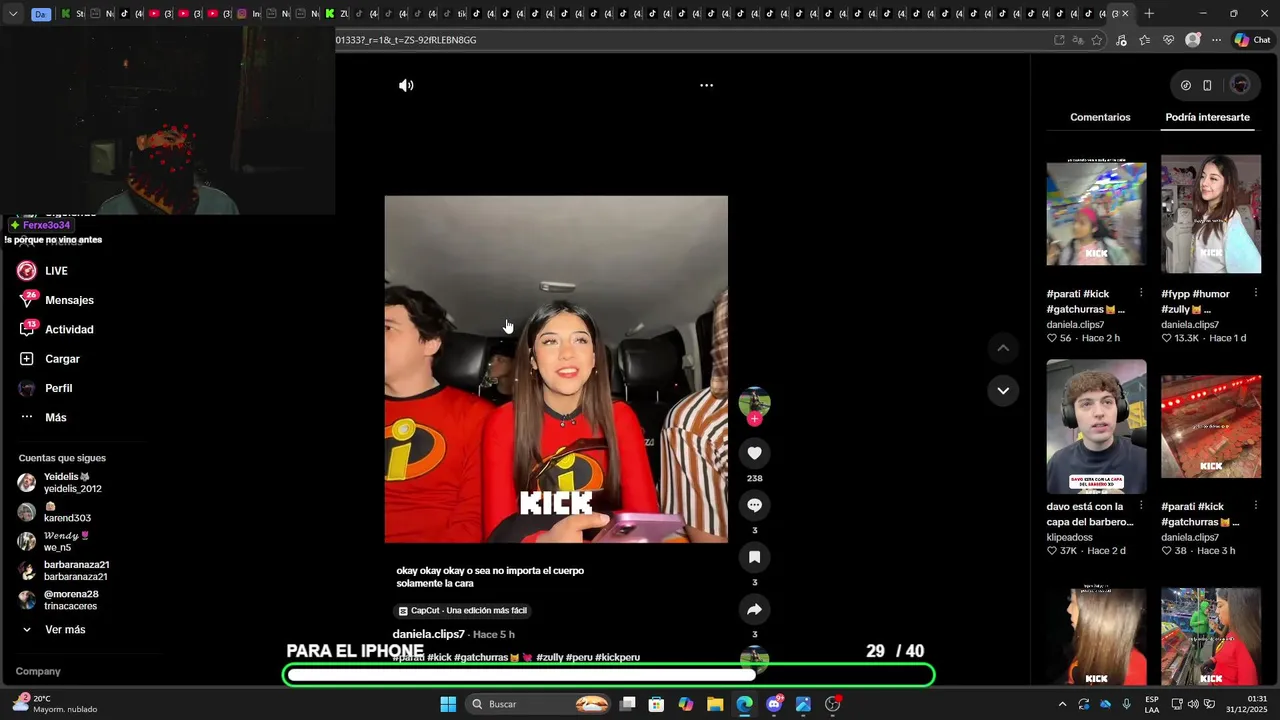Play the main TikTok video
1280x720 pixels.
click(x=556, y=369)
